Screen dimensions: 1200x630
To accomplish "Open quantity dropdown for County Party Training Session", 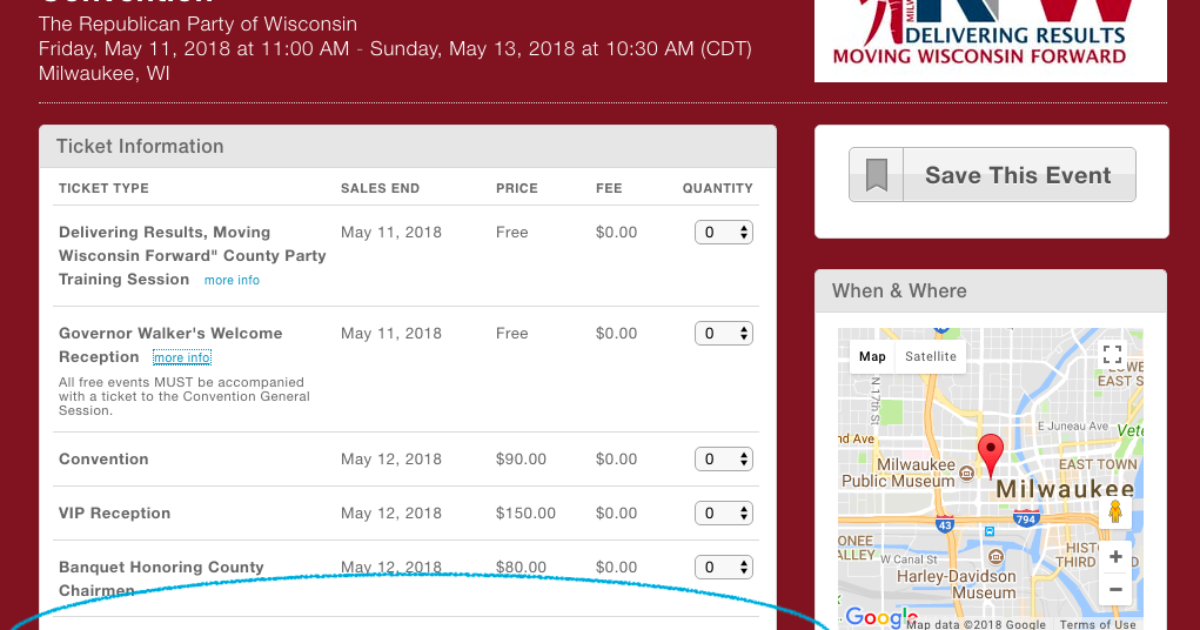I will [x=724, y=232].
